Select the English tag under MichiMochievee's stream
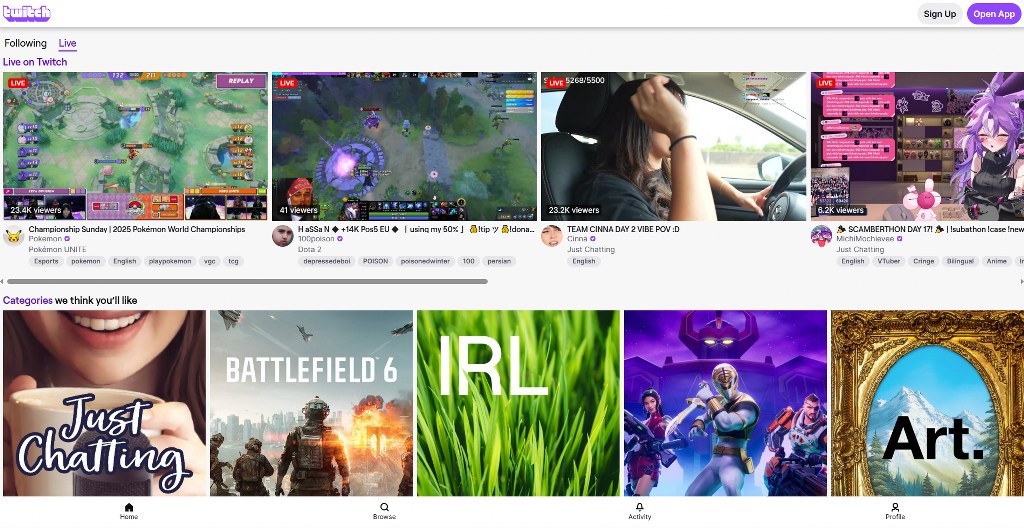This screenshot has width=1024, height=528. pos(853,261)
